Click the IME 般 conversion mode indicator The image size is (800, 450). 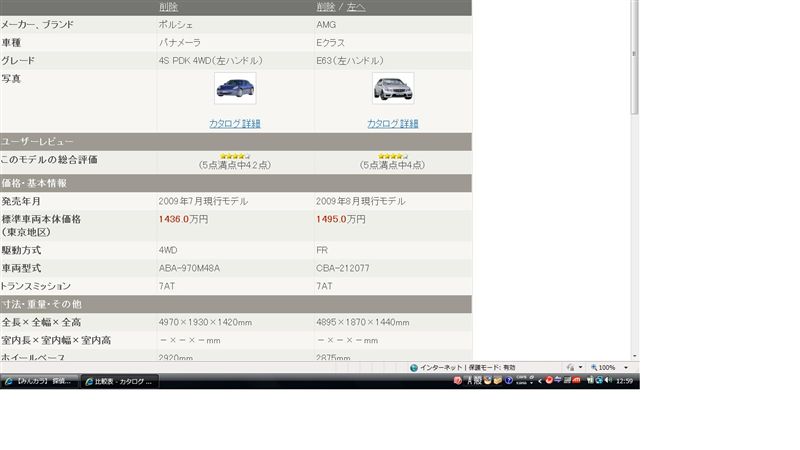click(x=478, y=381)
